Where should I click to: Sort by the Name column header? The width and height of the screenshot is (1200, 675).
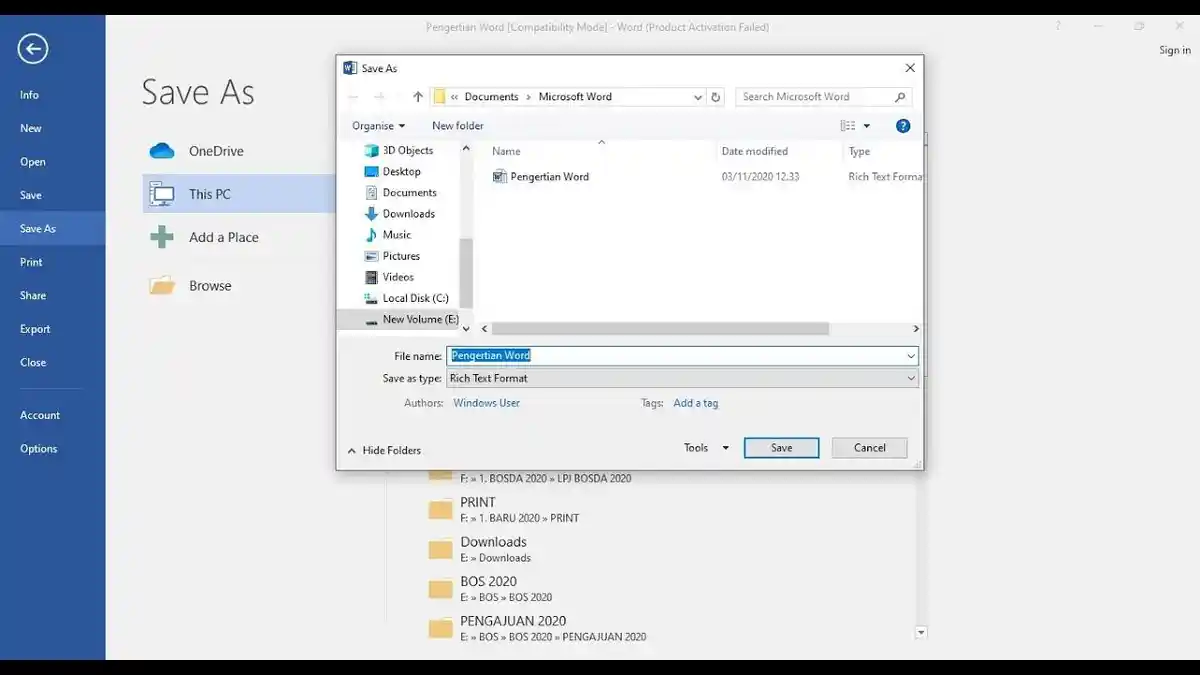506,152
